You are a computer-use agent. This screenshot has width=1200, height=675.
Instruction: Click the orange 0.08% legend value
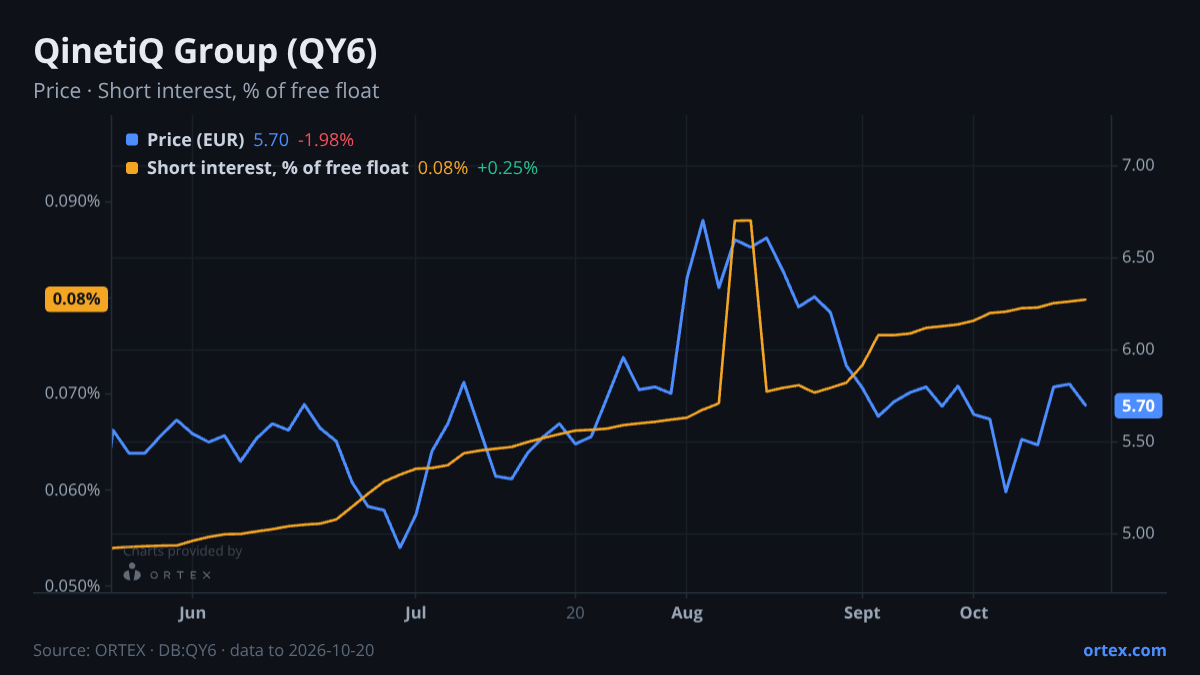click(x=443, y=168)
